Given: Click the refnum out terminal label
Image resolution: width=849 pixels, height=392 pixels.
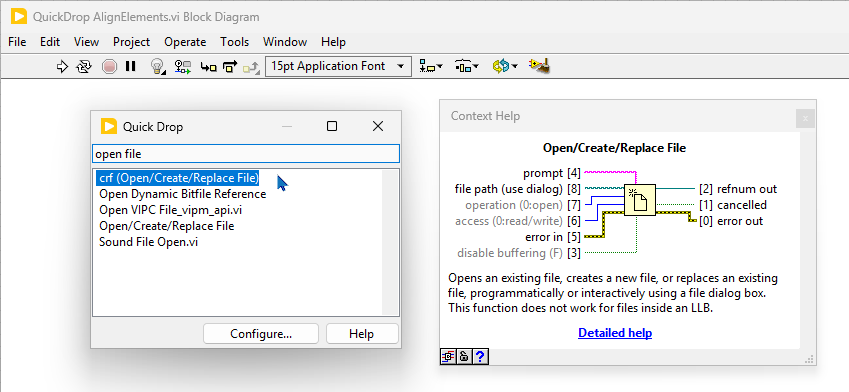Looking at the screenshot, I should [738, 189].
